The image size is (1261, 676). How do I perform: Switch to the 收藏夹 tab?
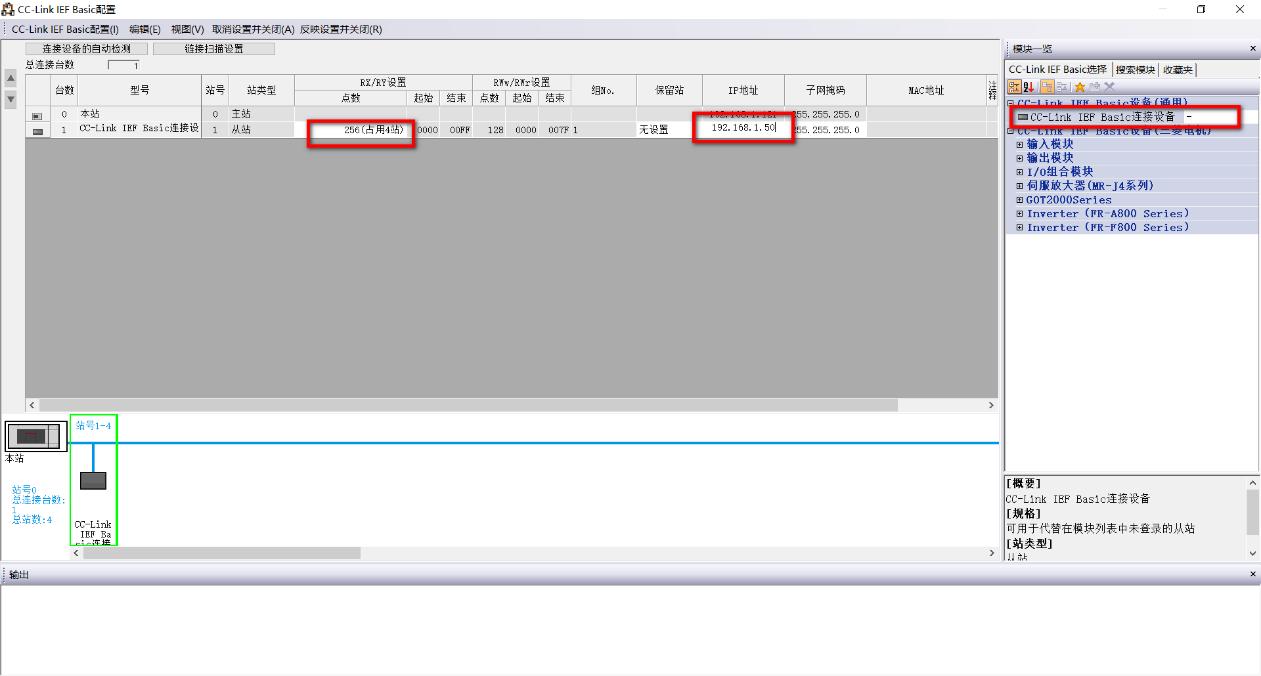point(1178,70)
